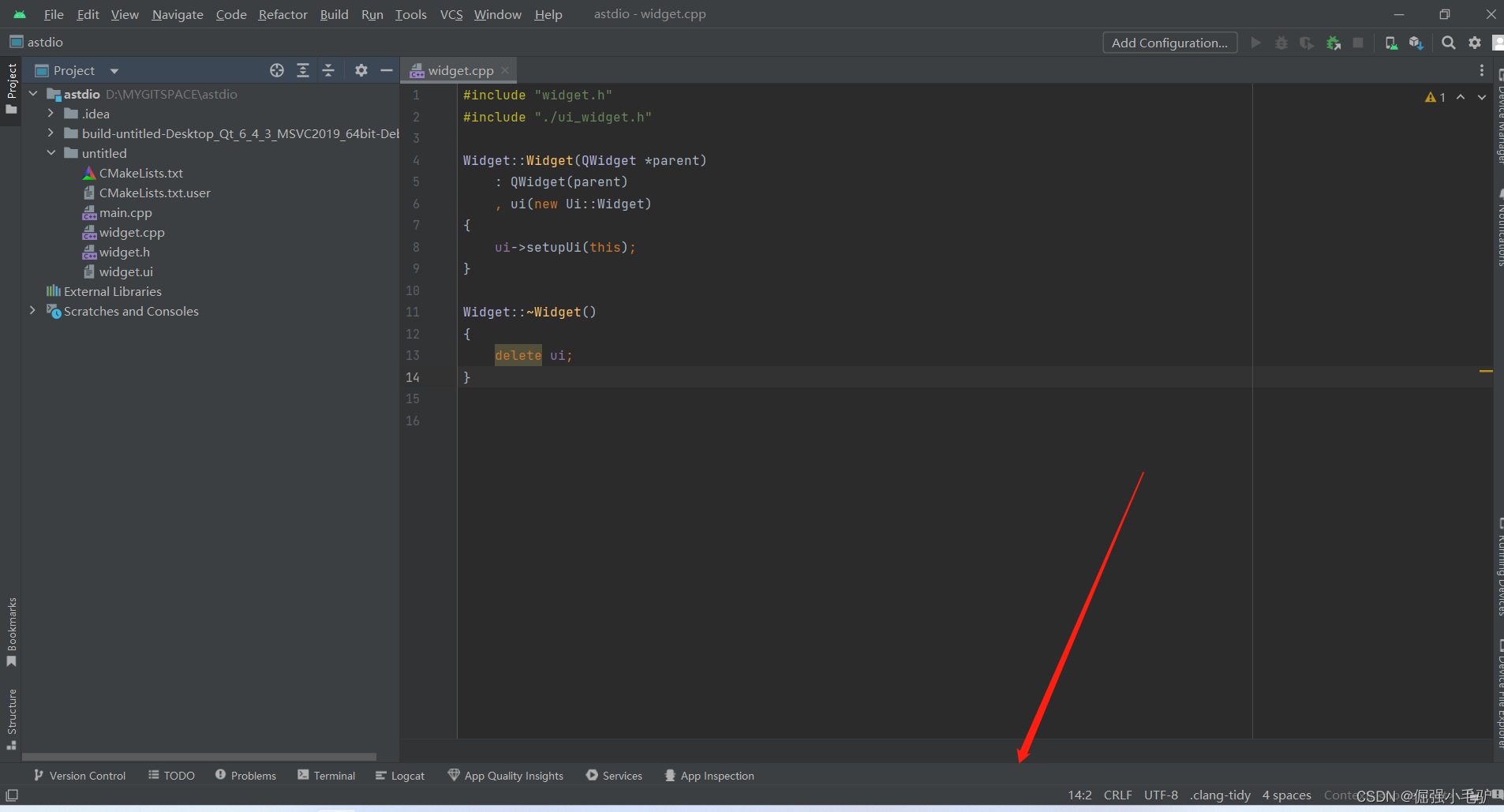
Task: Click the Debug bug icon in the toolbar
Action: (1281, 43)
